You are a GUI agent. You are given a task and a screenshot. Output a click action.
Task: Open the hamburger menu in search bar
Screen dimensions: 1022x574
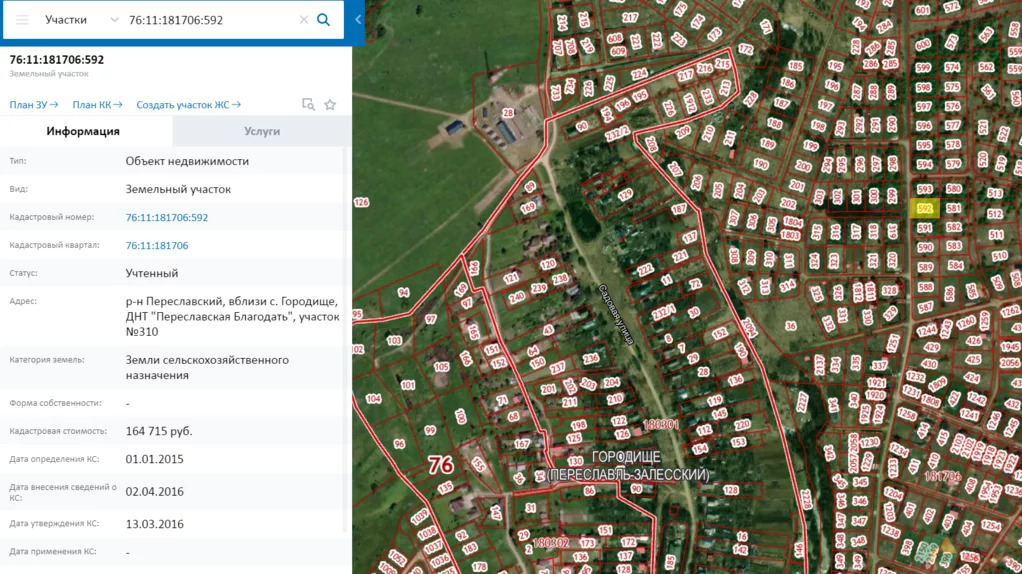coord(22,20)
